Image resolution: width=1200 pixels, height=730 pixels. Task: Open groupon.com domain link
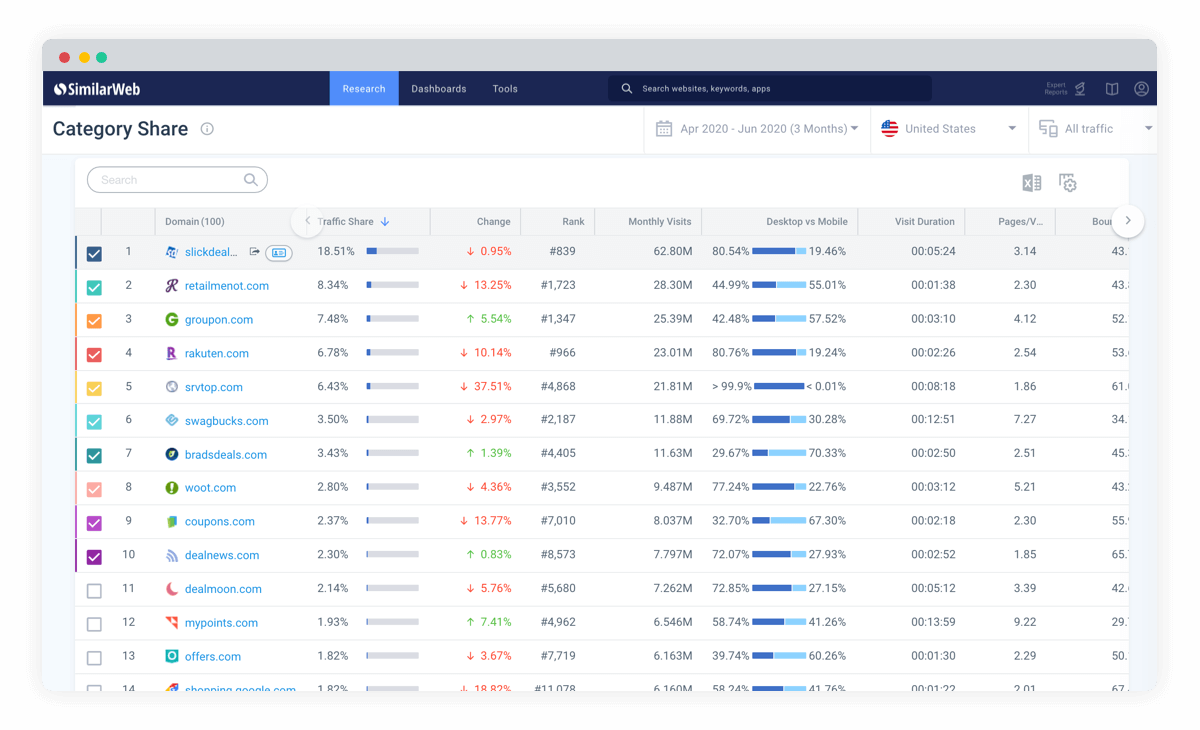(x=219, y=320)
